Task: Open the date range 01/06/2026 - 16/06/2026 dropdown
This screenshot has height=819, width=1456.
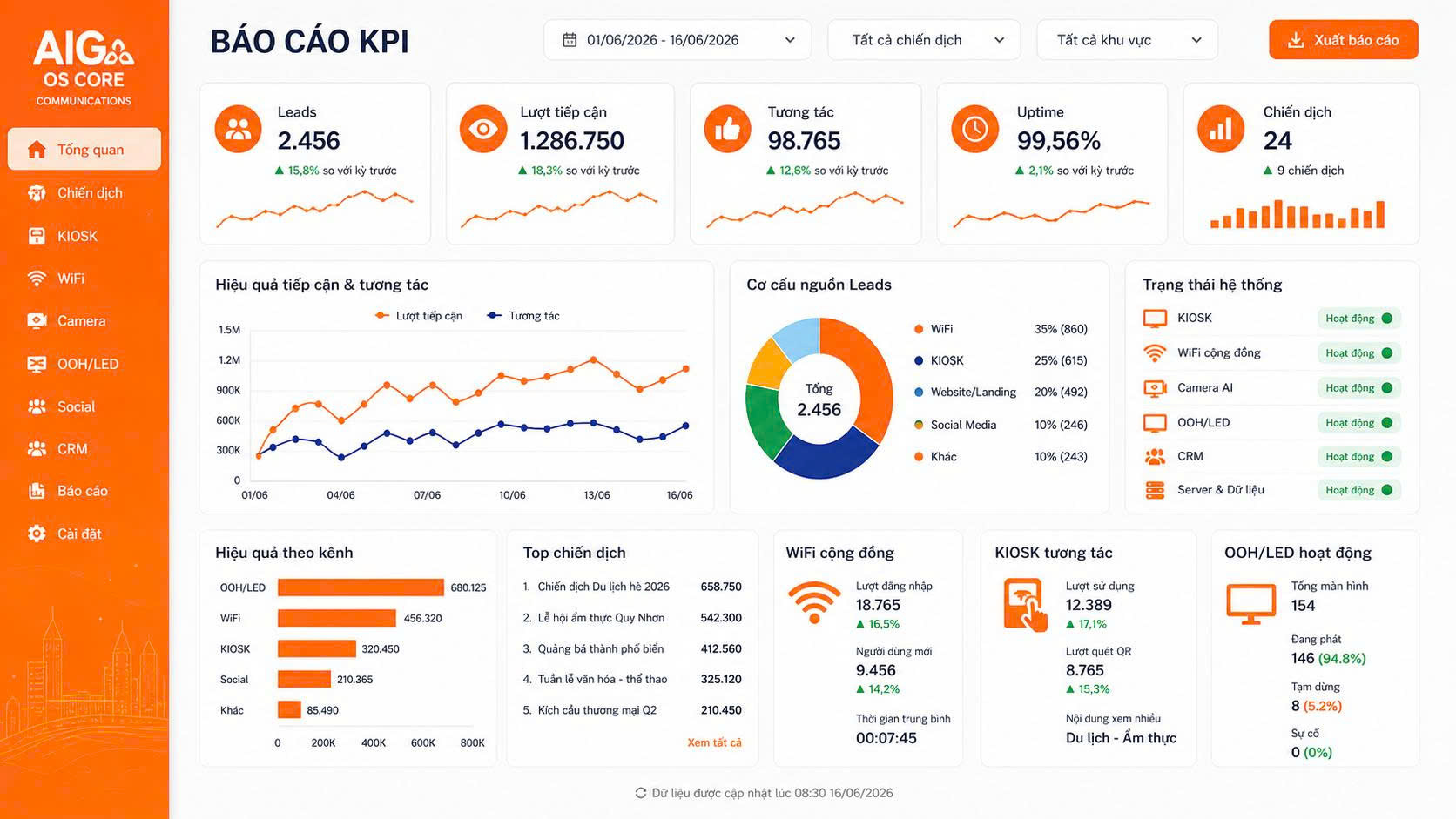Action: [x=677, y=40]
